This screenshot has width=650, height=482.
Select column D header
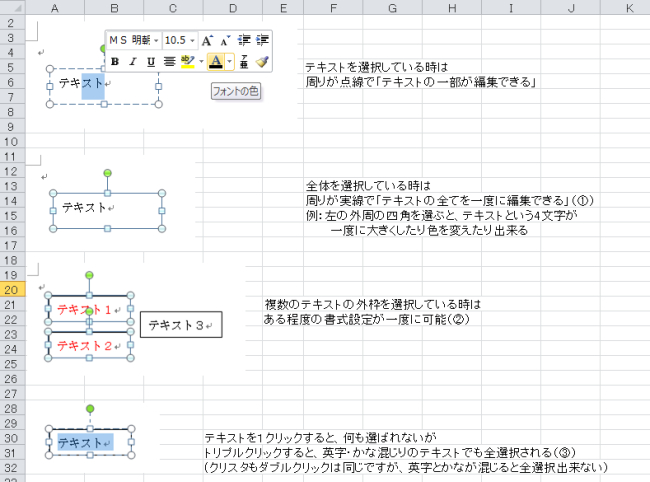pyautogui.click(x=233, y=8)
